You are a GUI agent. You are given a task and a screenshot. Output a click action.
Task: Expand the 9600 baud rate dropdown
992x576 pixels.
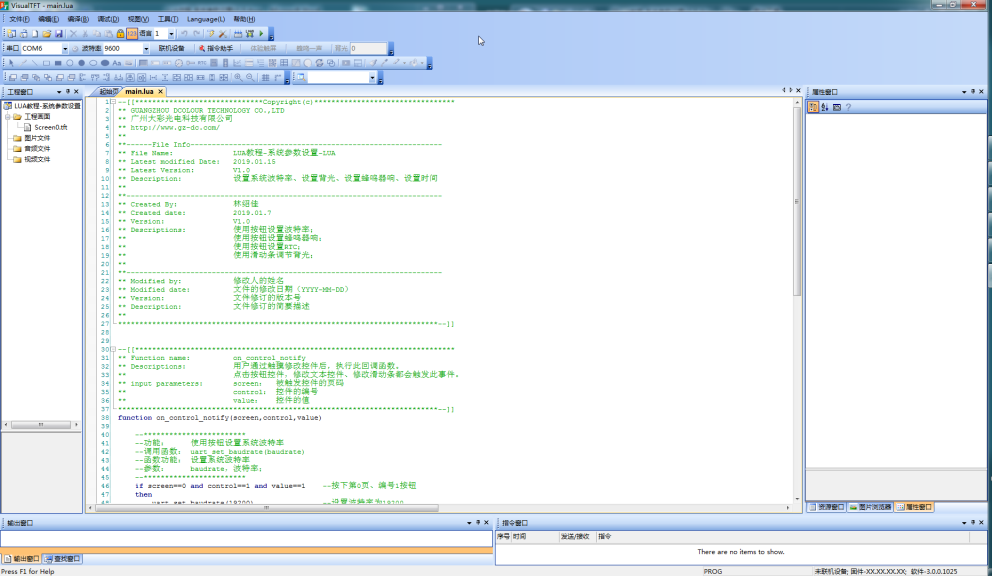coord(147,48)
